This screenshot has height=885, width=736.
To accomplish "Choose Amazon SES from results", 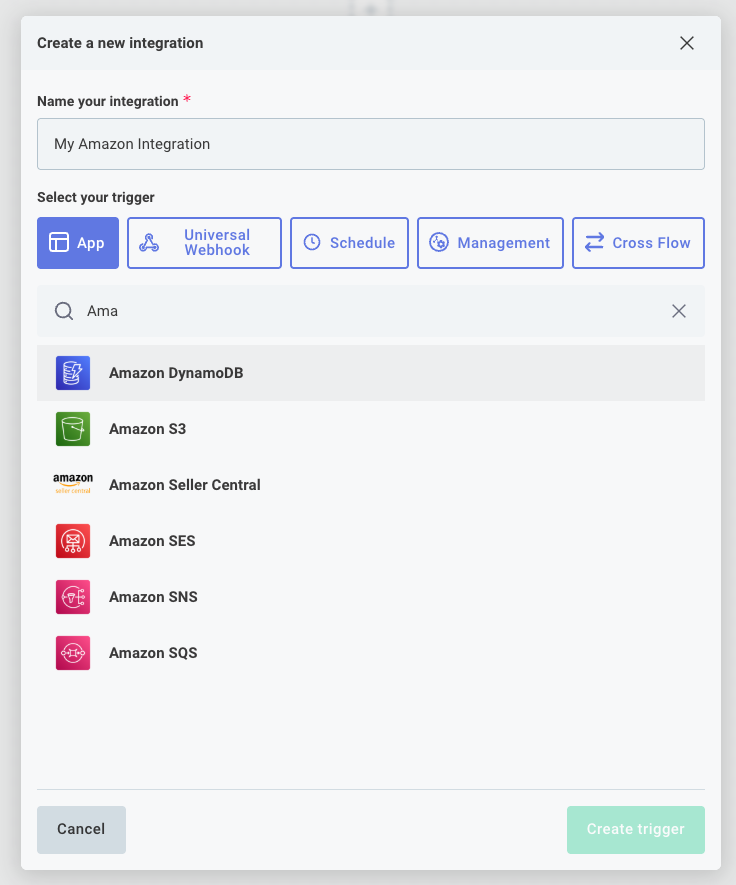I will [x=371, y=541].
